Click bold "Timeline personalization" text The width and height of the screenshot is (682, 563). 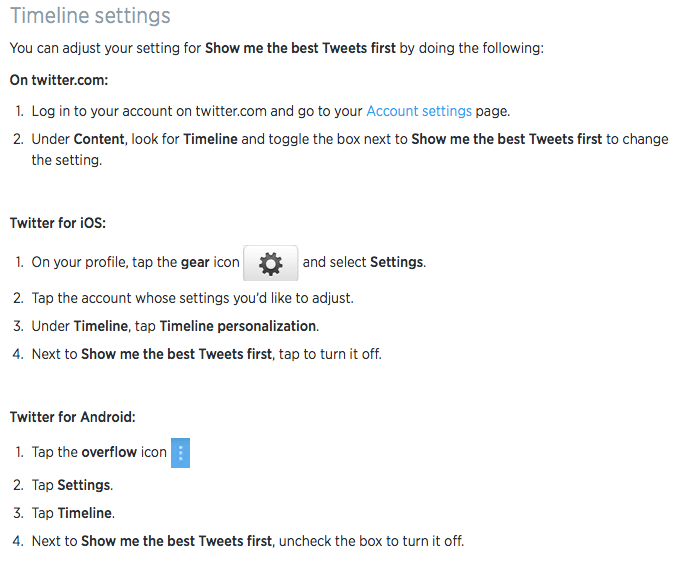(238, 326)
